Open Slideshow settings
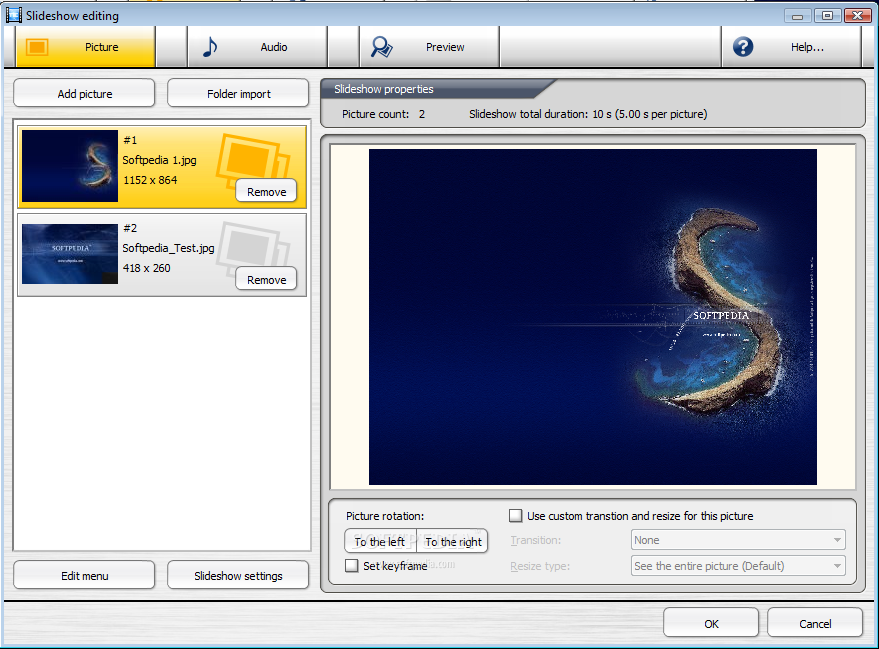The image size is (879, 649). pos(238,576)
